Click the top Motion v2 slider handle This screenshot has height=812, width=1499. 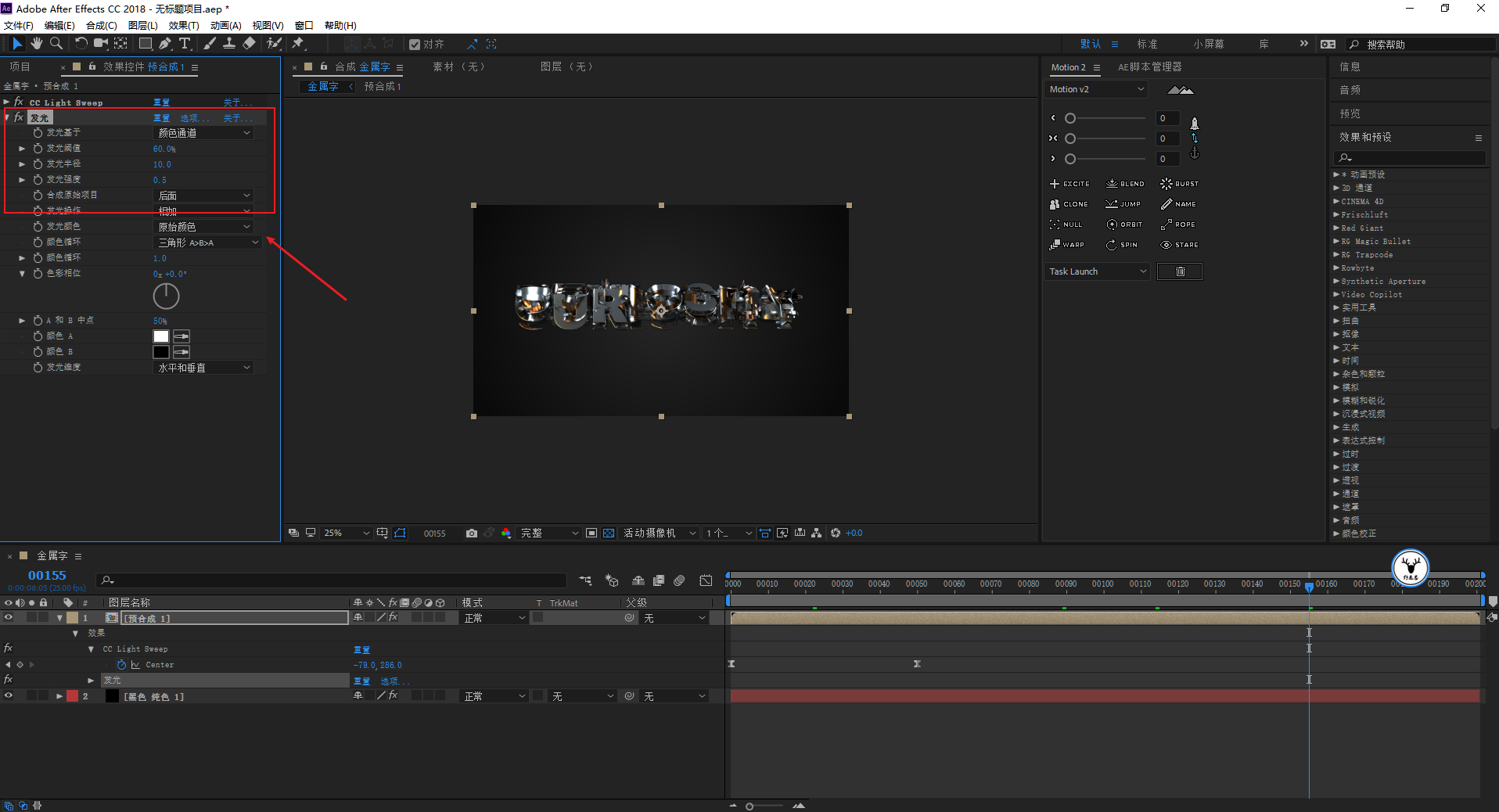point(1070,118)
